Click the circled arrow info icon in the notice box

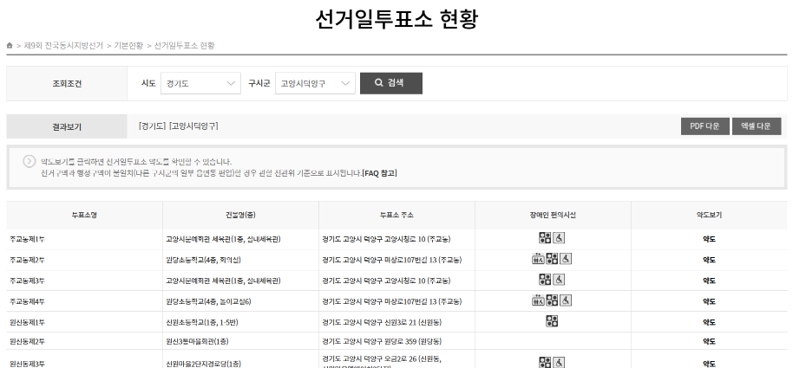[29, 161]
